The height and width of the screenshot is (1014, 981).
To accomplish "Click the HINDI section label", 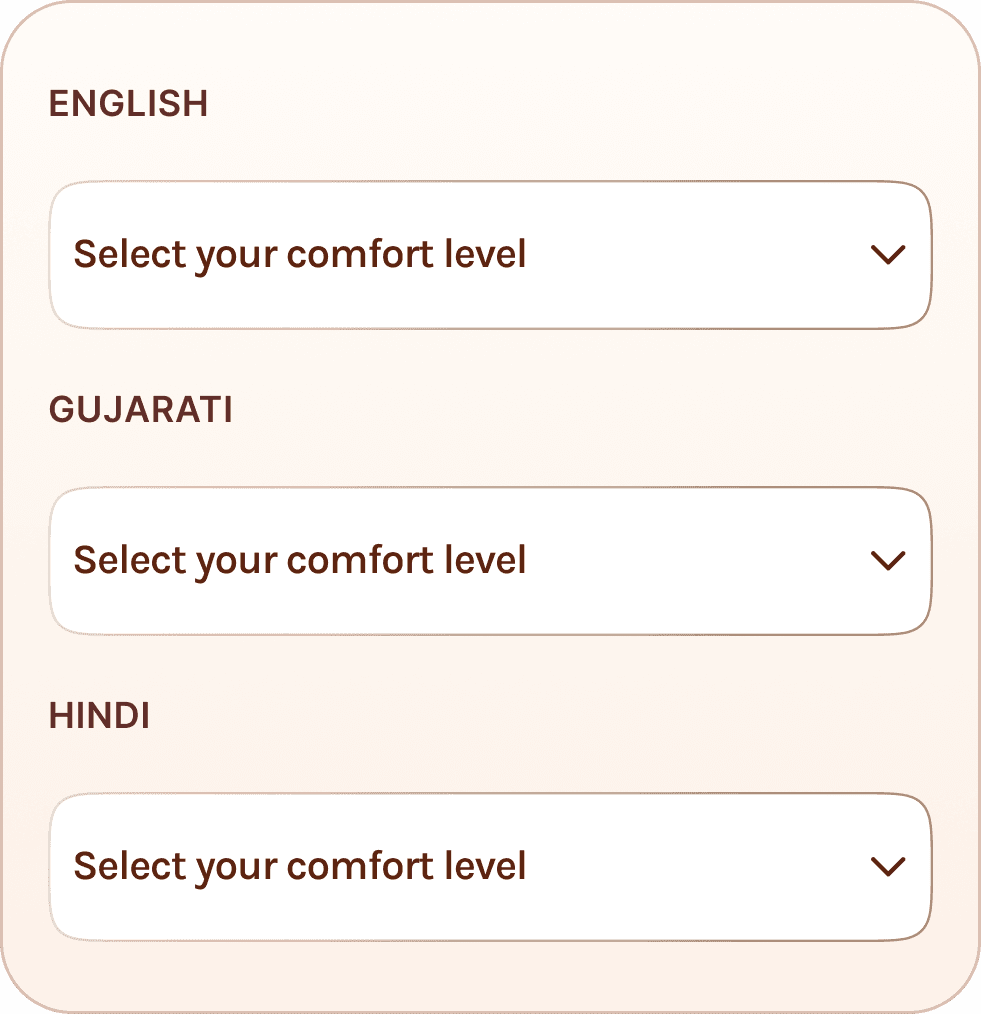I will [99, 716].
